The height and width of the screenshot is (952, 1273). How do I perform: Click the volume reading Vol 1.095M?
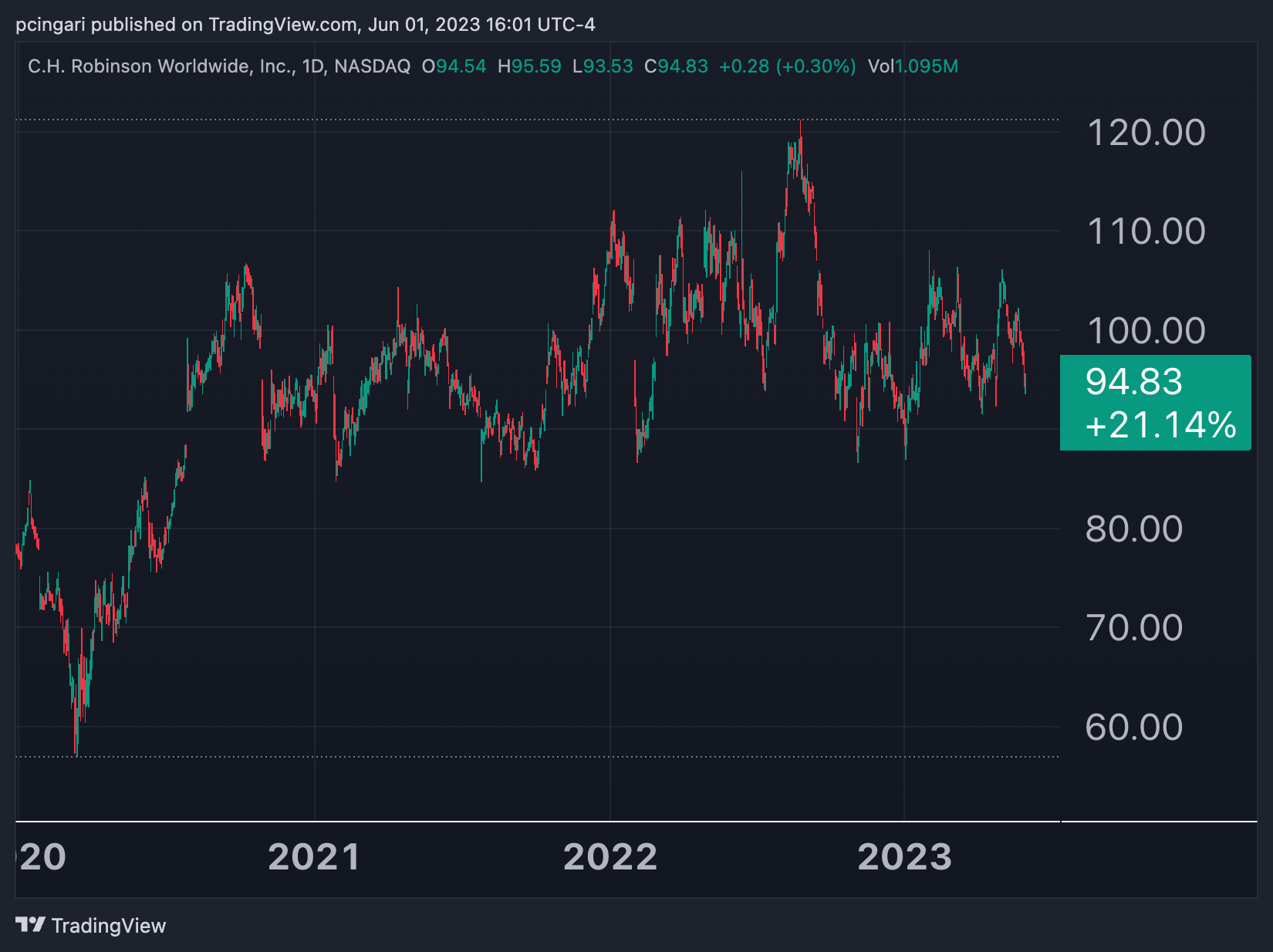pyautogui.click(x=913, y=66)
